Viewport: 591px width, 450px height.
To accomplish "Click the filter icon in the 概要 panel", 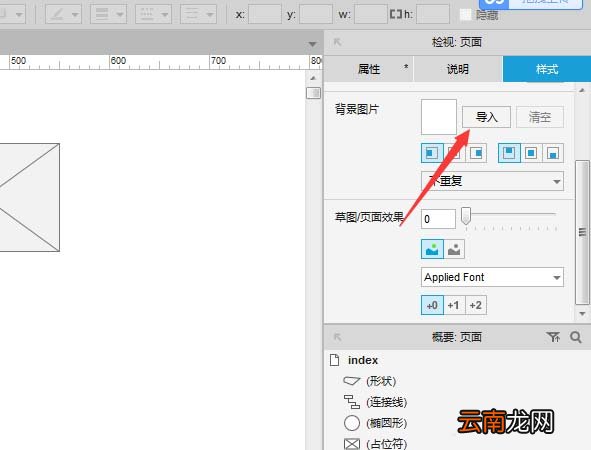I will (x=553, y=337).
